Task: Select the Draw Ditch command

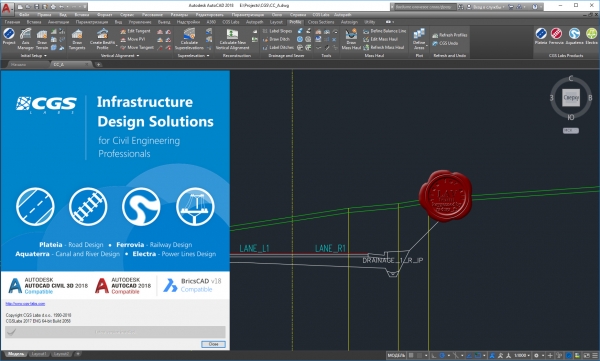Action: [276, 39]
